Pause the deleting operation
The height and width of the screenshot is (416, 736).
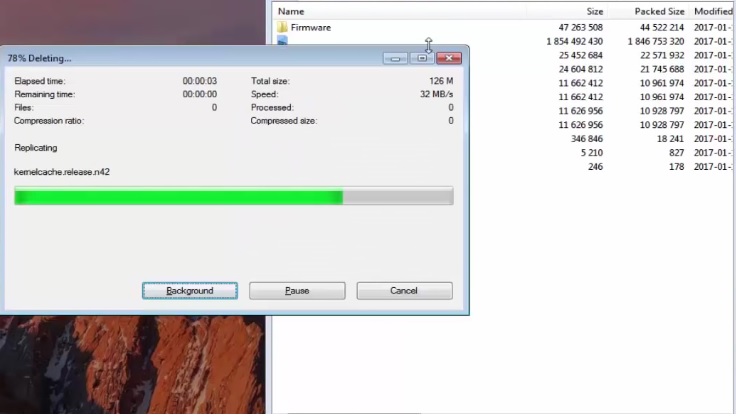(x=297, y=291)
